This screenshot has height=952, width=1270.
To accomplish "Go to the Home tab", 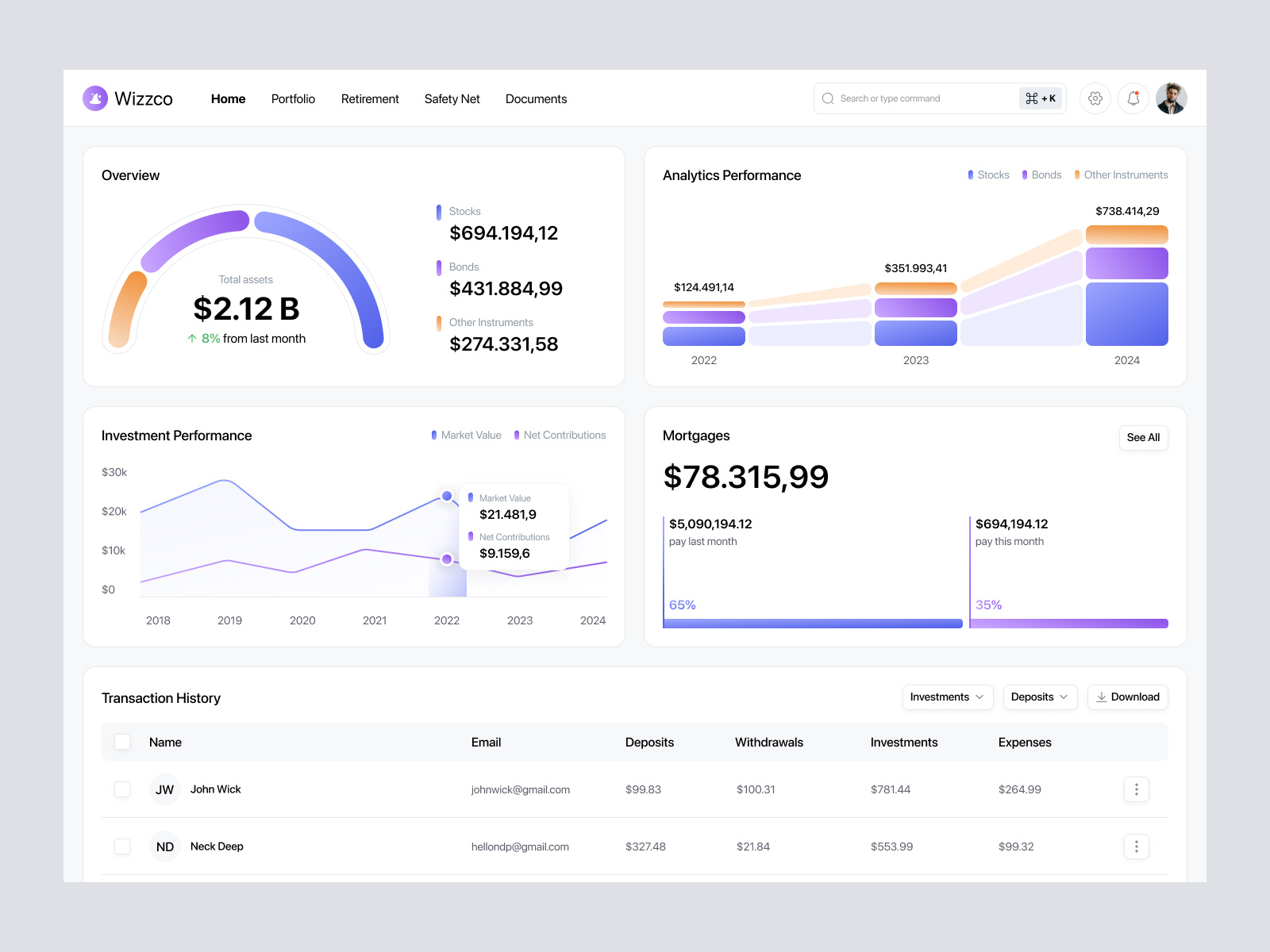I will (228, 99).
